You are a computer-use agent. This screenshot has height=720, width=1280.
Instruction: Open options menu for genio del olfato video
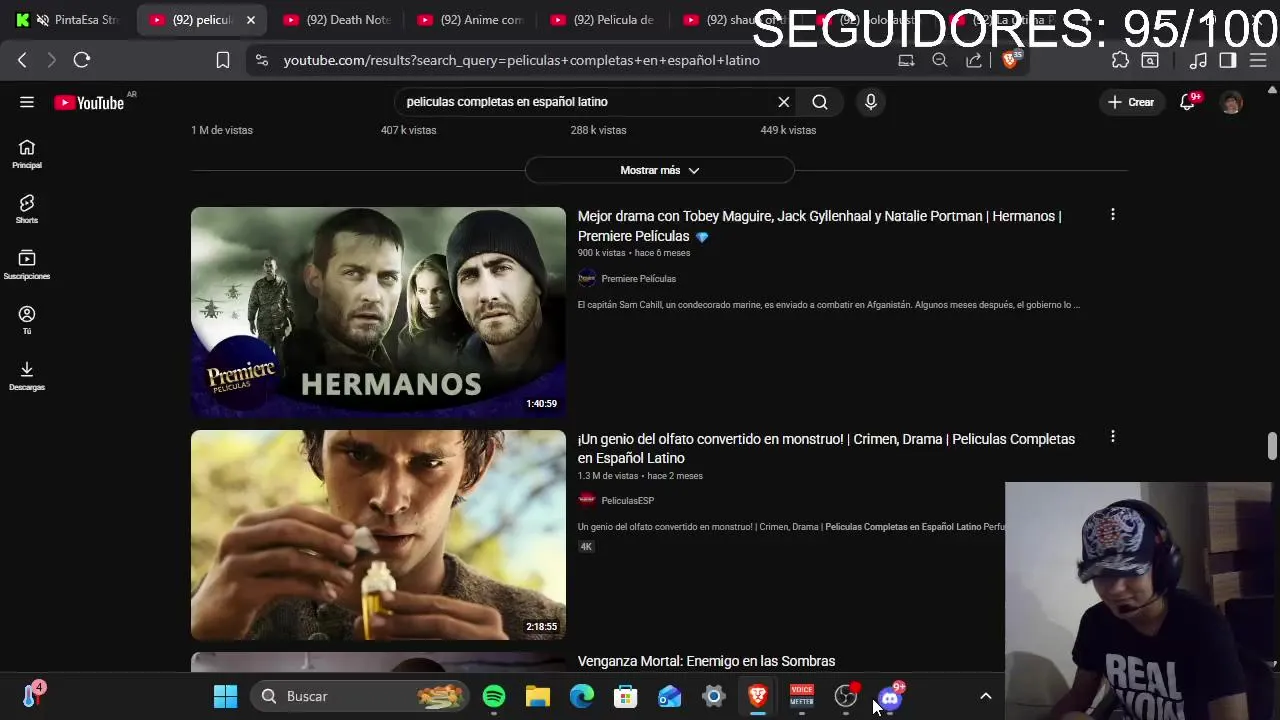point(1113,437)
